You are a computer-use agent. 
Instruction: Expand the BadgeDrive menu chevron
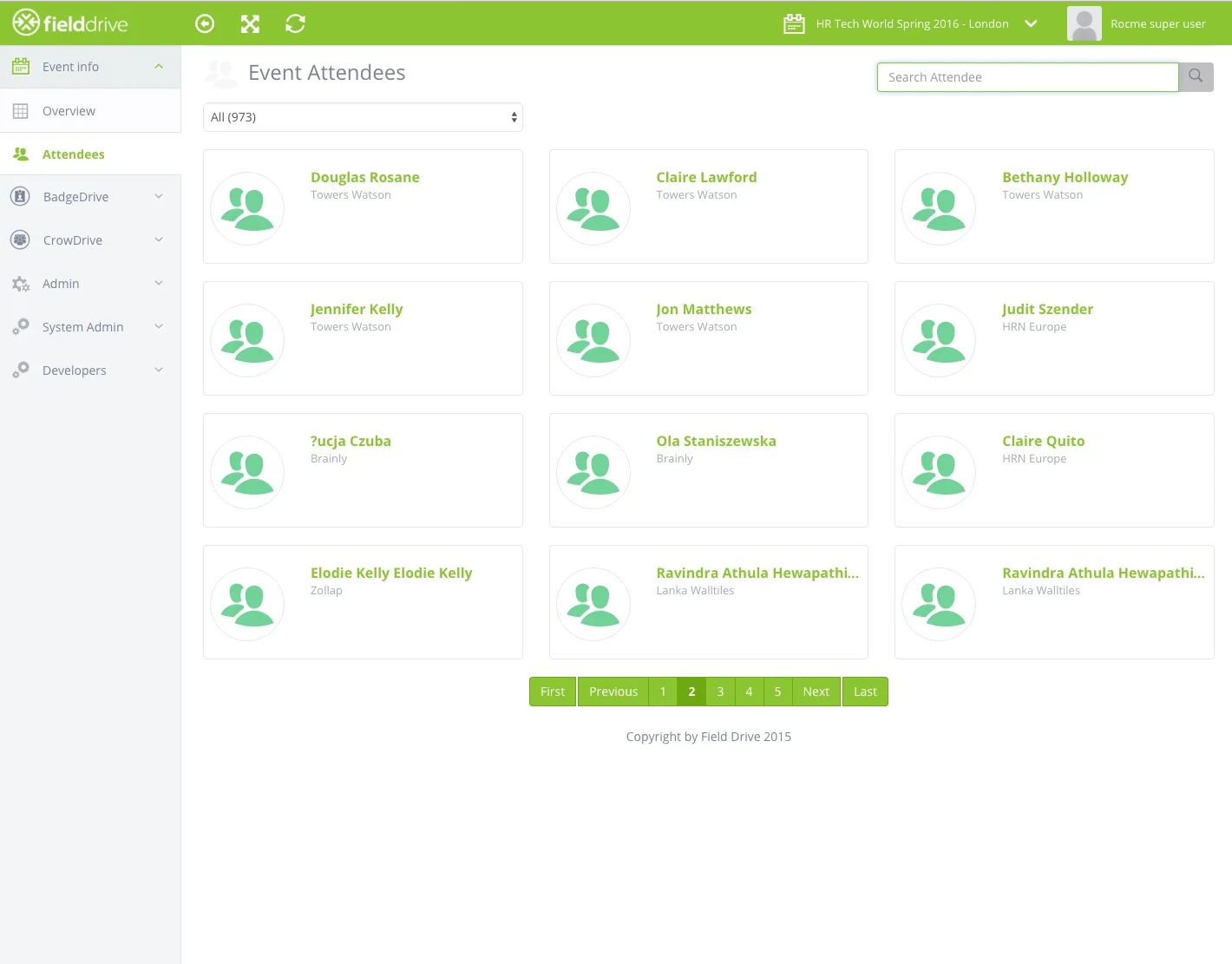[x=159, y=196]
